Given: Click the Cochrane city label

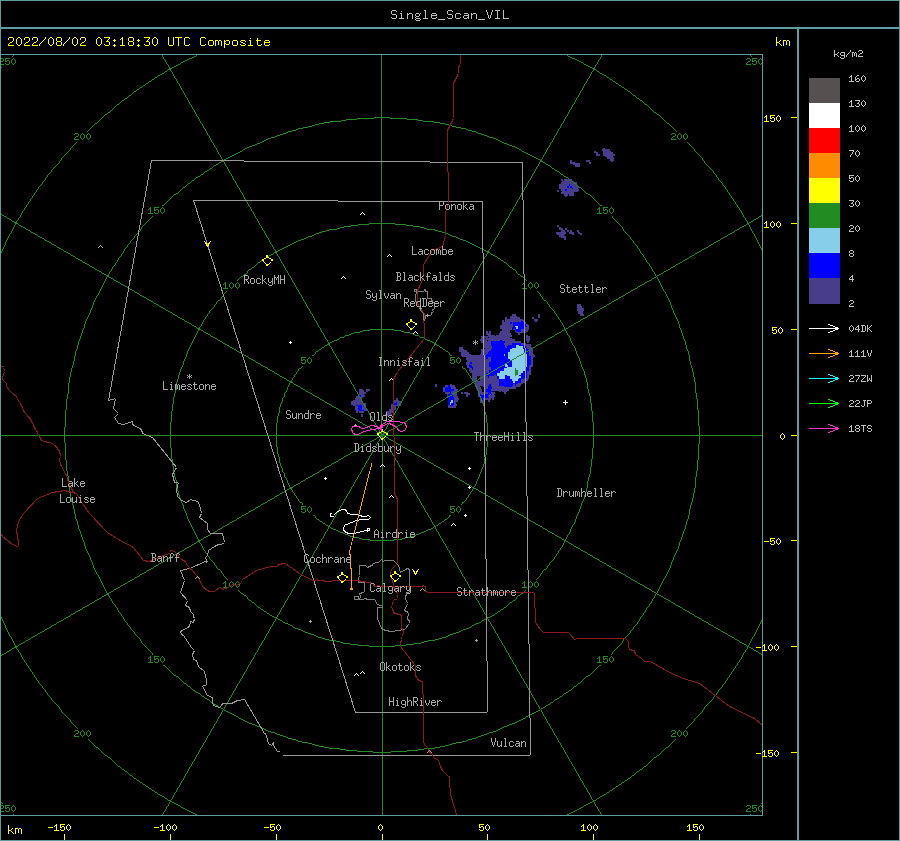Looking at the screenshot, I should point(327,559).
